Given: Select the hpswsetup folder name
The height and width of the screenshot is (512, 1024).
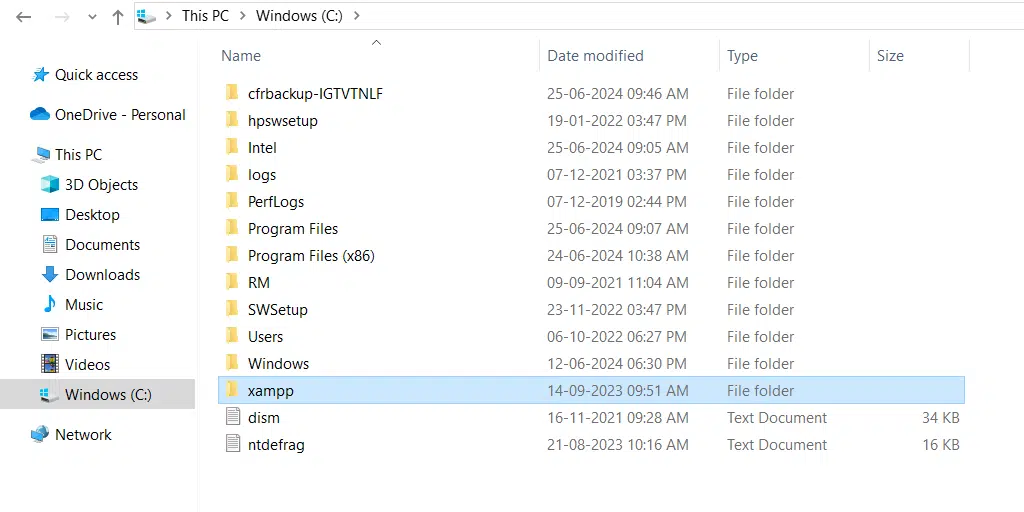Looking at the screenshot, I should point(283,121).
